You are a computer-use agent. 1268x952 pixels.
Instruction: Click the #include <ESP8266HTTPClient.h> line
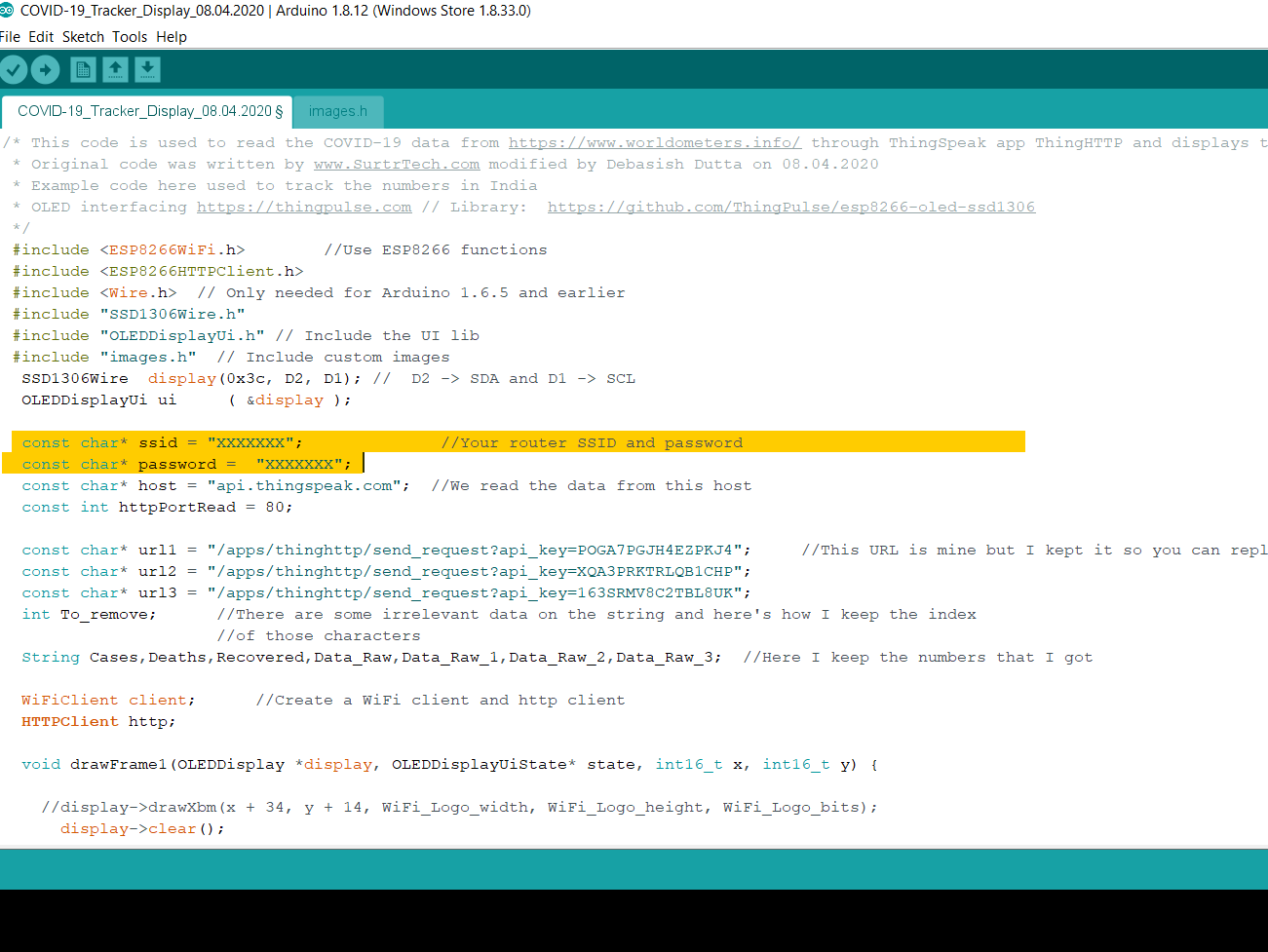[158, 271]
